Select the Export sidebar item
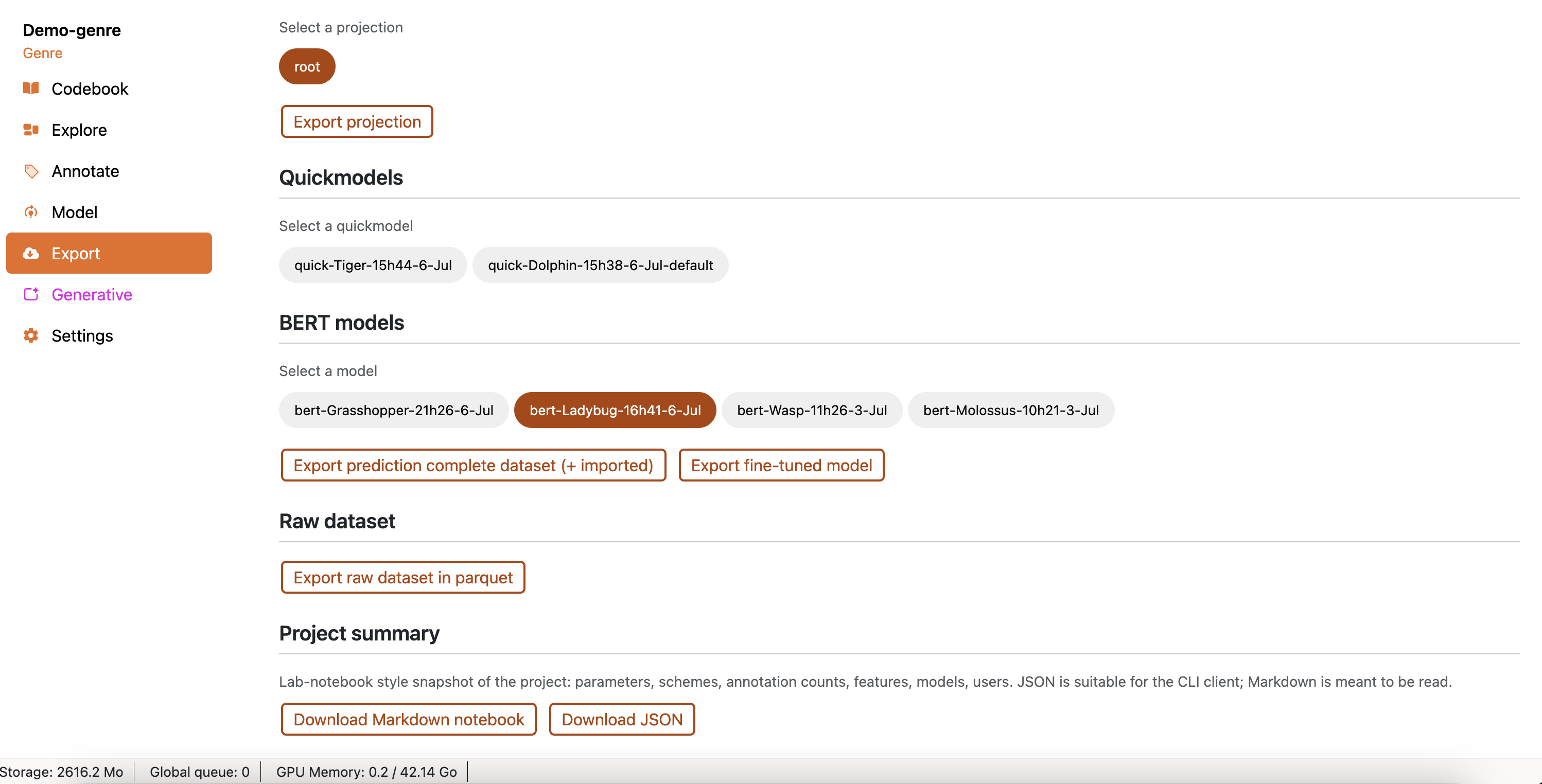 click(109, 253)
